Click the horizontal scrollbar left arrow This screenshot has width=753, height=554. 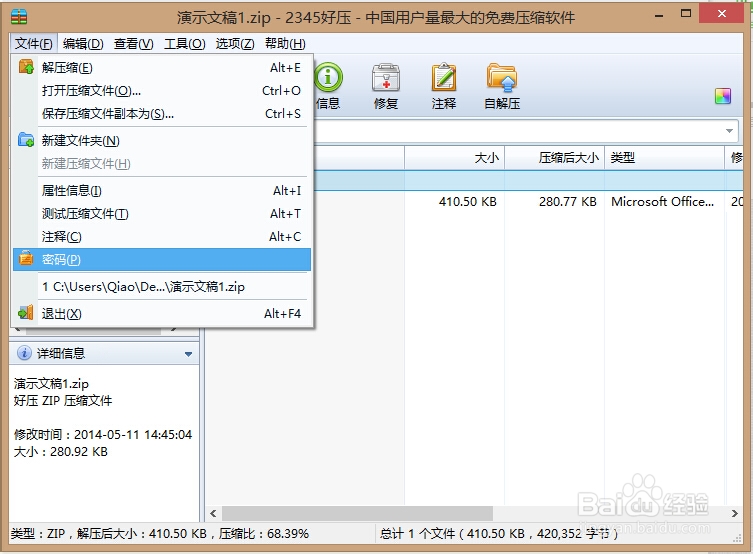213,514
